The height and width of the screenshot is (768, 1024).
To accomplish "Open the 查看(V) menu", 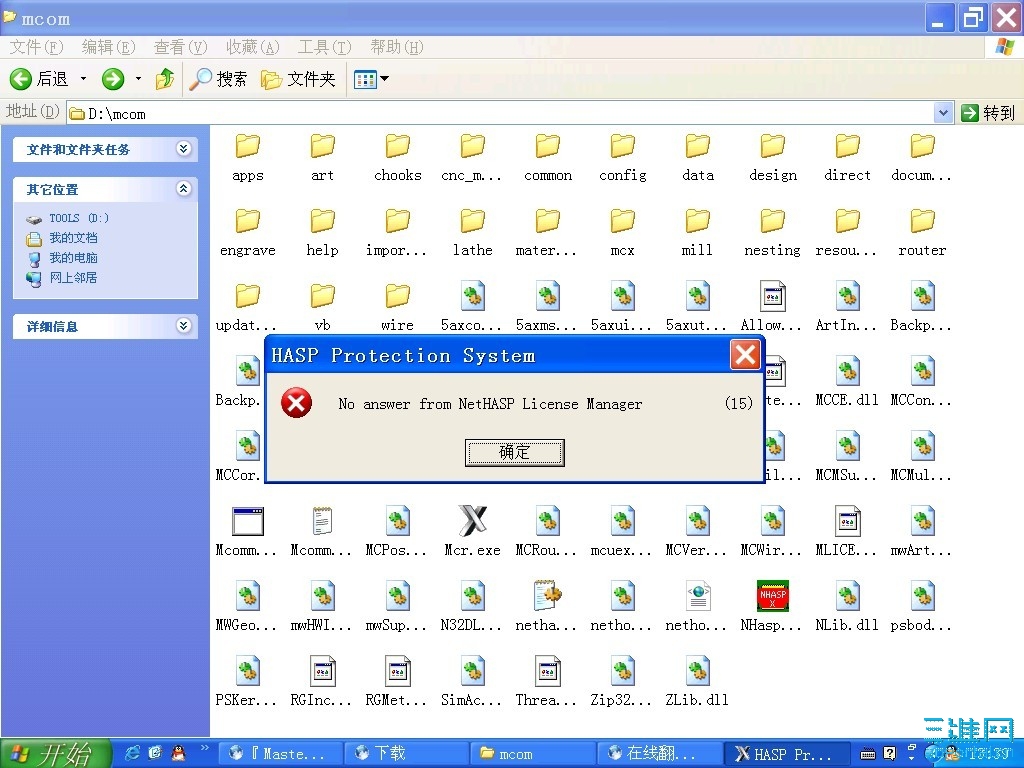I will click(x=180, y=47).
